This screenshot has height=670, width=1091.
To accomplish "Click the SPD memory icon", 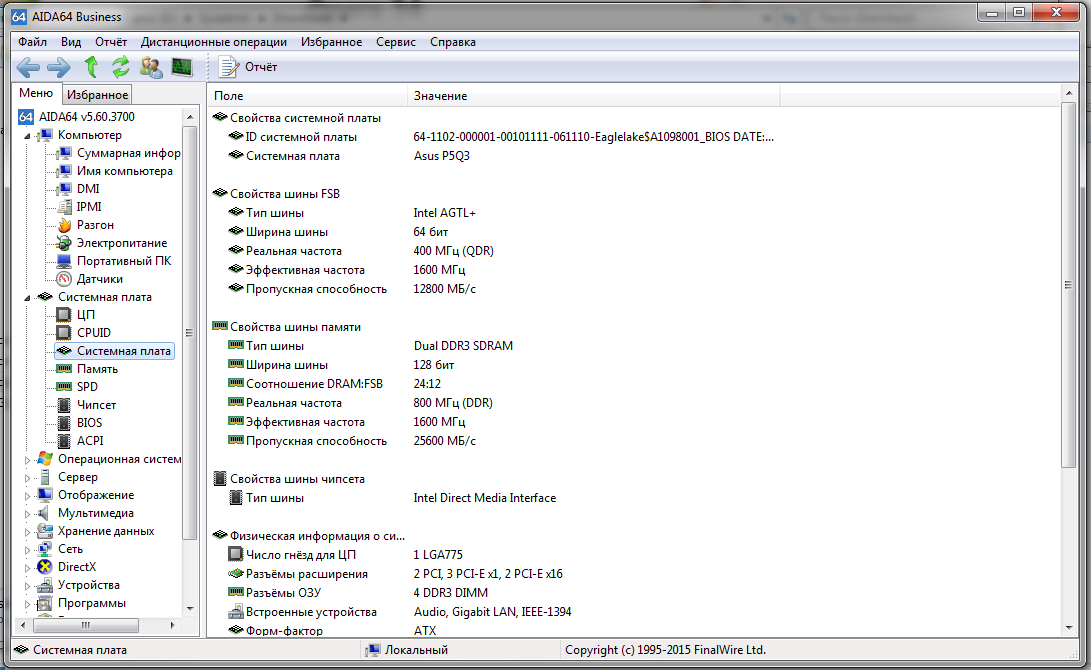I will (64, 387).
